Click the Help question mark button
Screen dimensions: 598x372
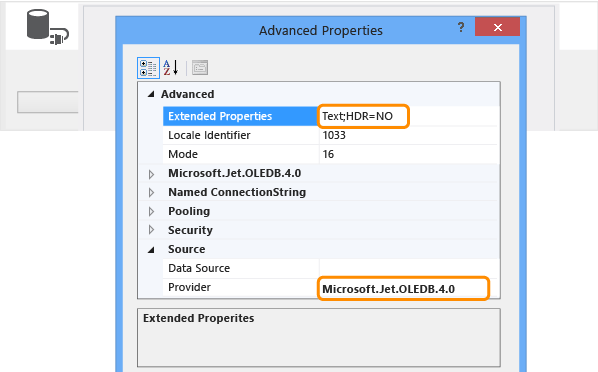click(461, 27)
